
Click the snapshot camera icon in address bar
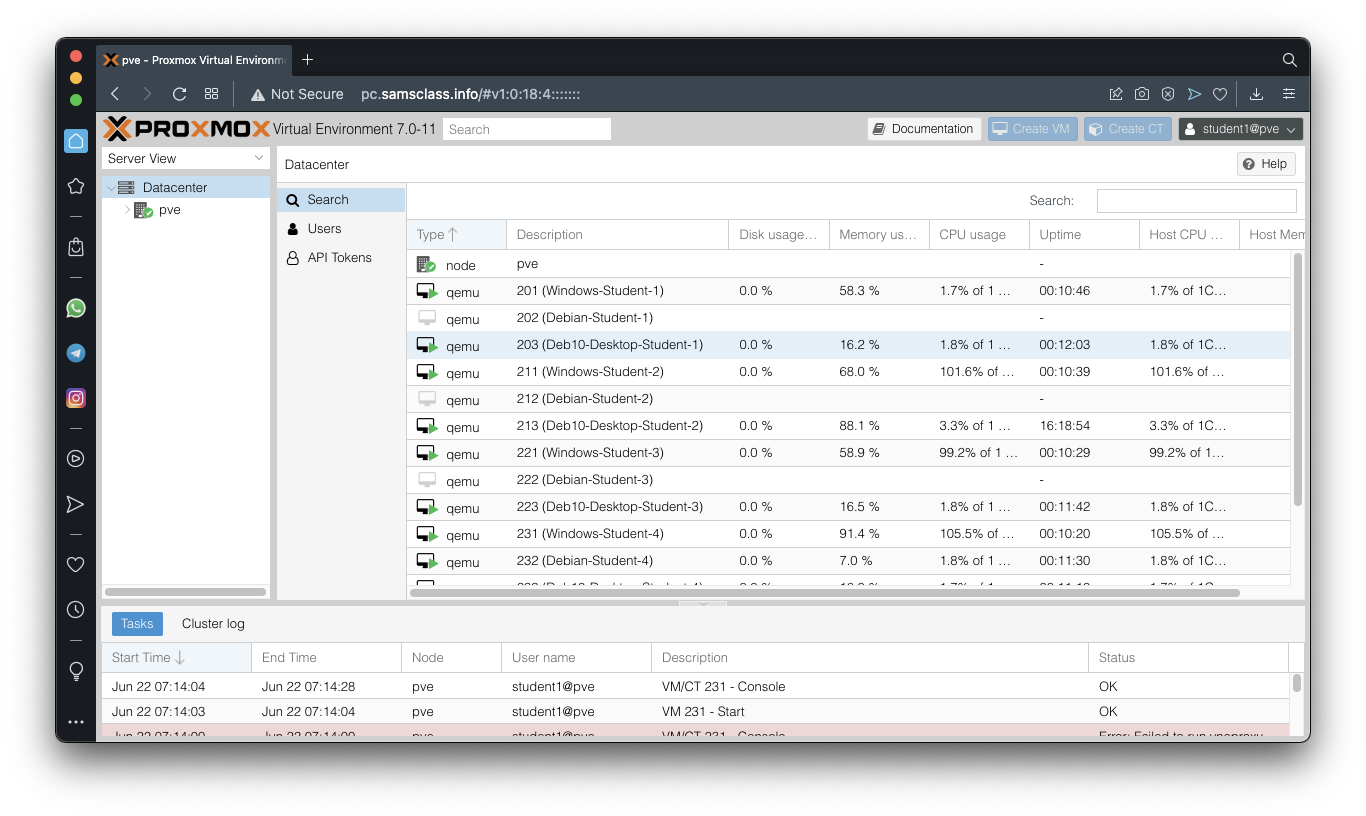pos(1142,94)
